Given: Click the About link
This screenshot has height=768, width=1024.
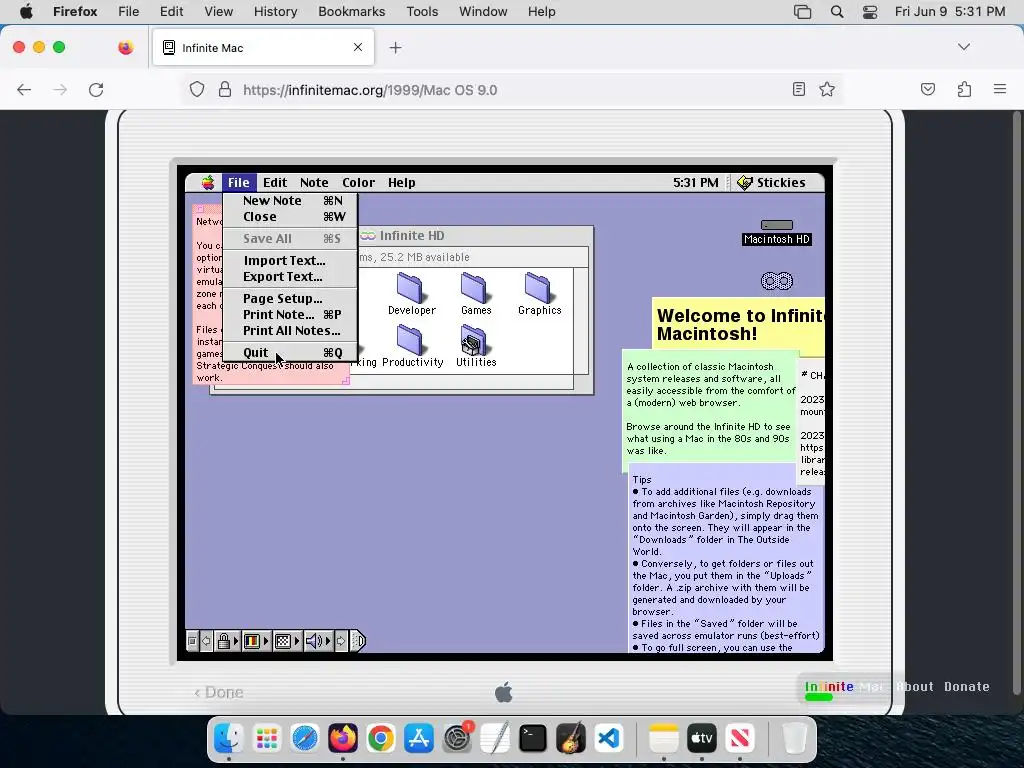Looking at the screenshot, I should 915,686.
